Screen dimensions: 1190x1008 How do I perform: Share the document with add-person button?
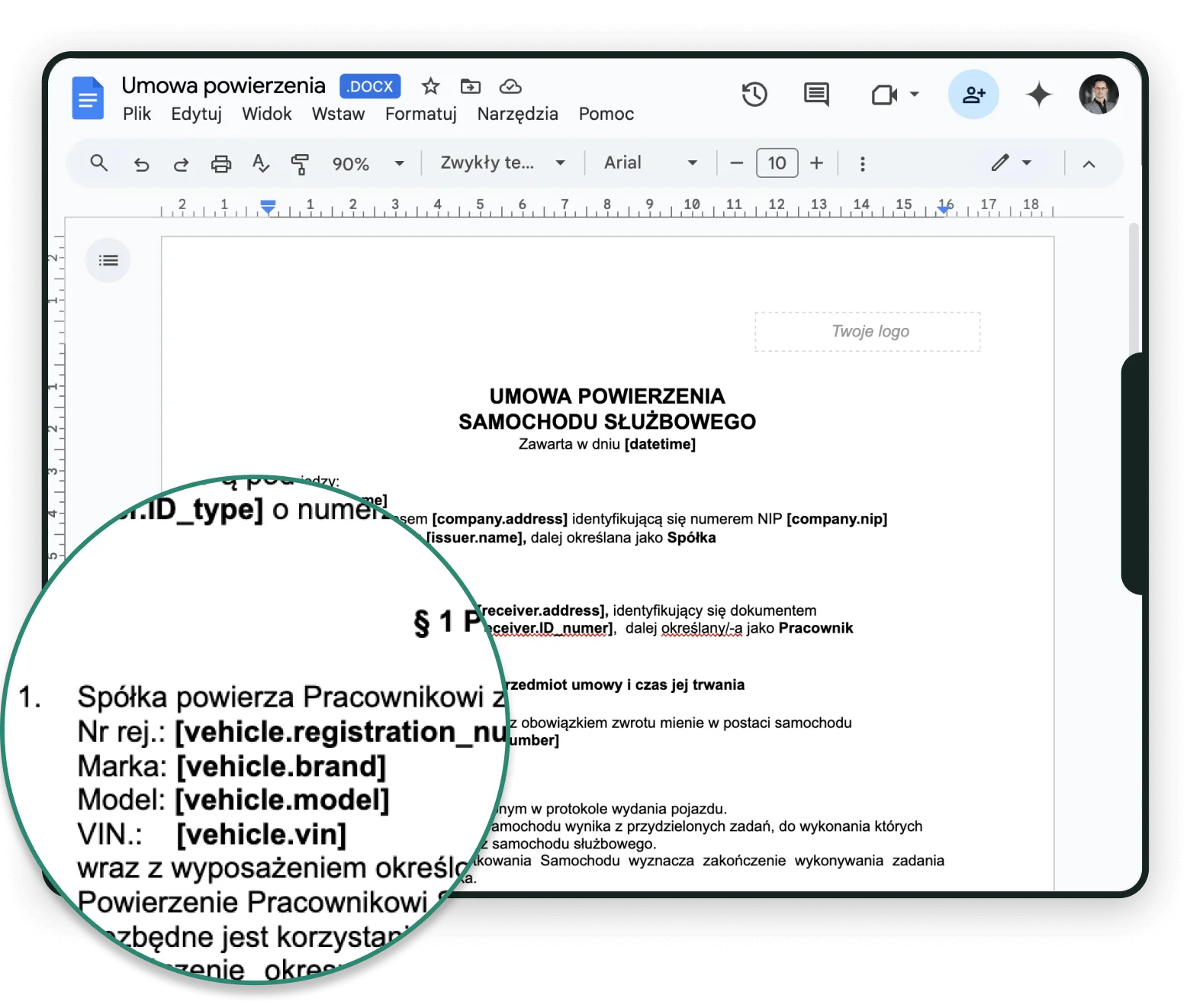point(973,95)
